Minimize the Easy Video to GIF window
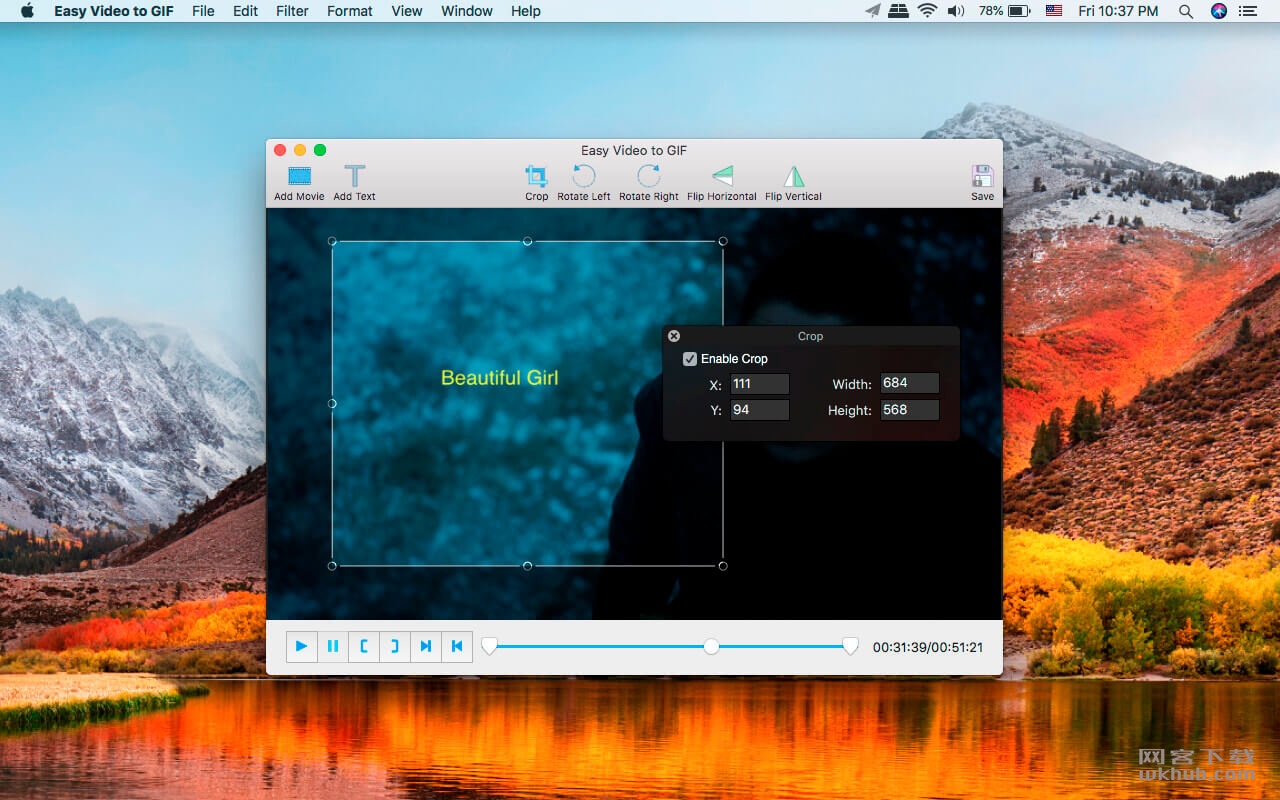1280x800 pixels. (300, 150)
